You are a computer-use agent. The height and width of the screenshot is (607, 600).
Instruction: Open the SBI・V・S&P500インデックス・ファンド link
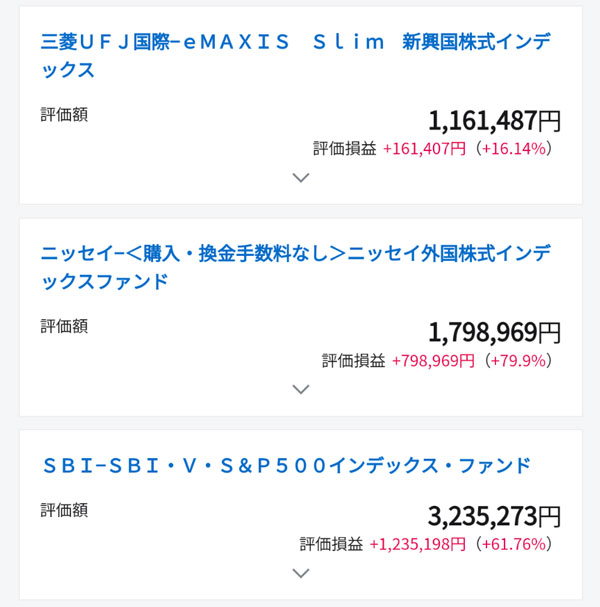point(286,465)
